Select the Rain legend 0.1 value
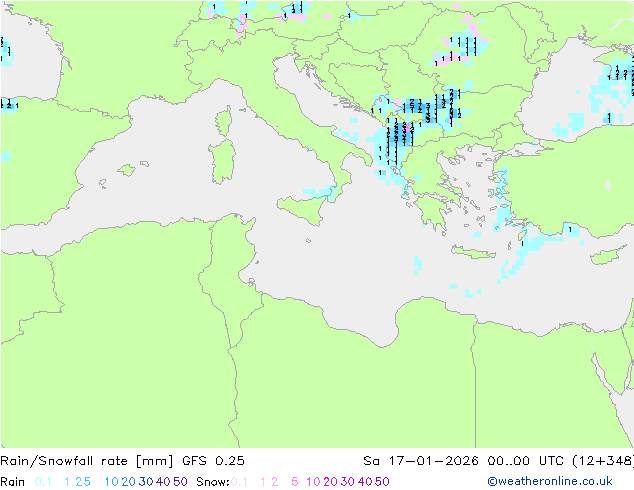This screenshot has width=634, height=490. tap(43, 482)
